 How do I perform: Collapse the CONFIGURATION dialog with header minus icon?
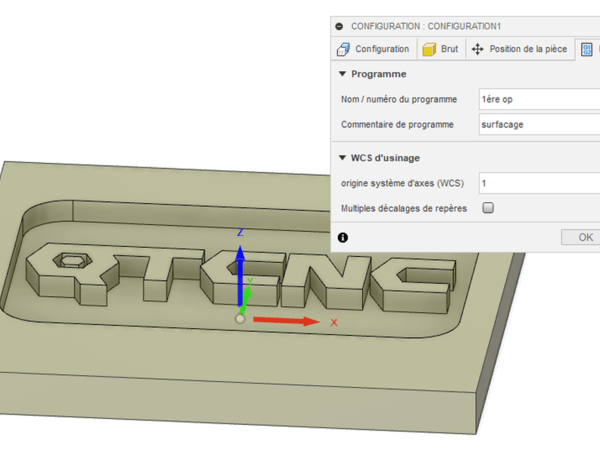[340, 26]
